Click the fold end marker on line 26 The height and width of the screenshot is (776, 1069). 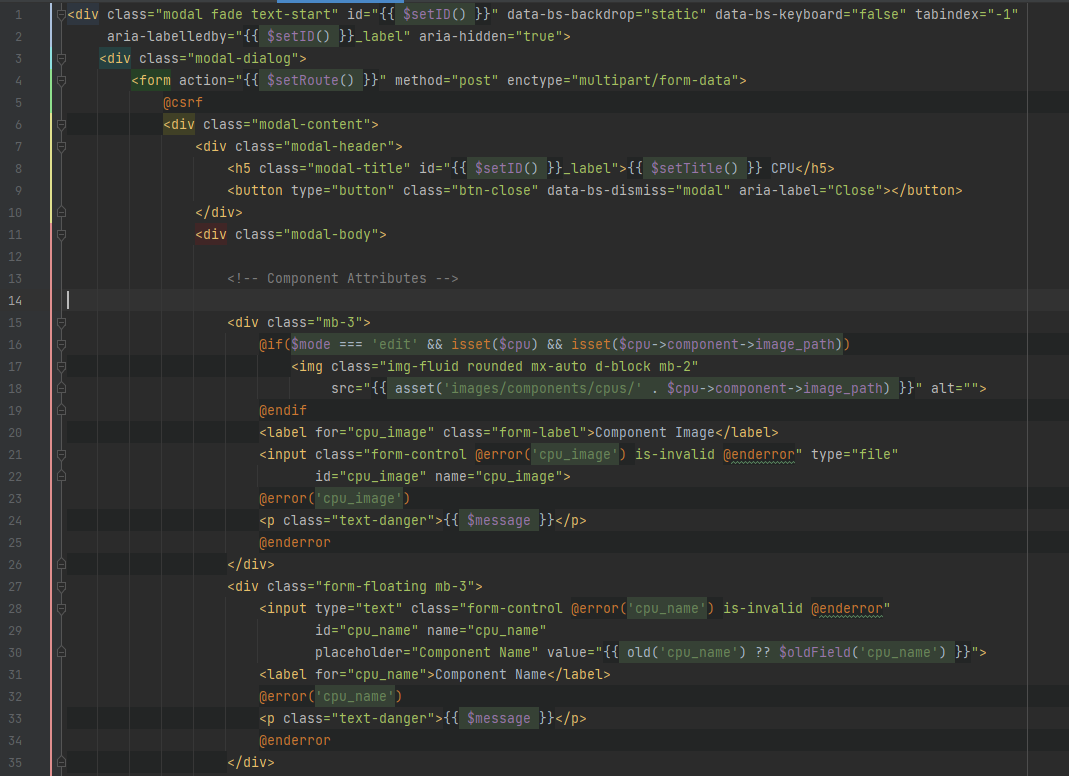61,565
